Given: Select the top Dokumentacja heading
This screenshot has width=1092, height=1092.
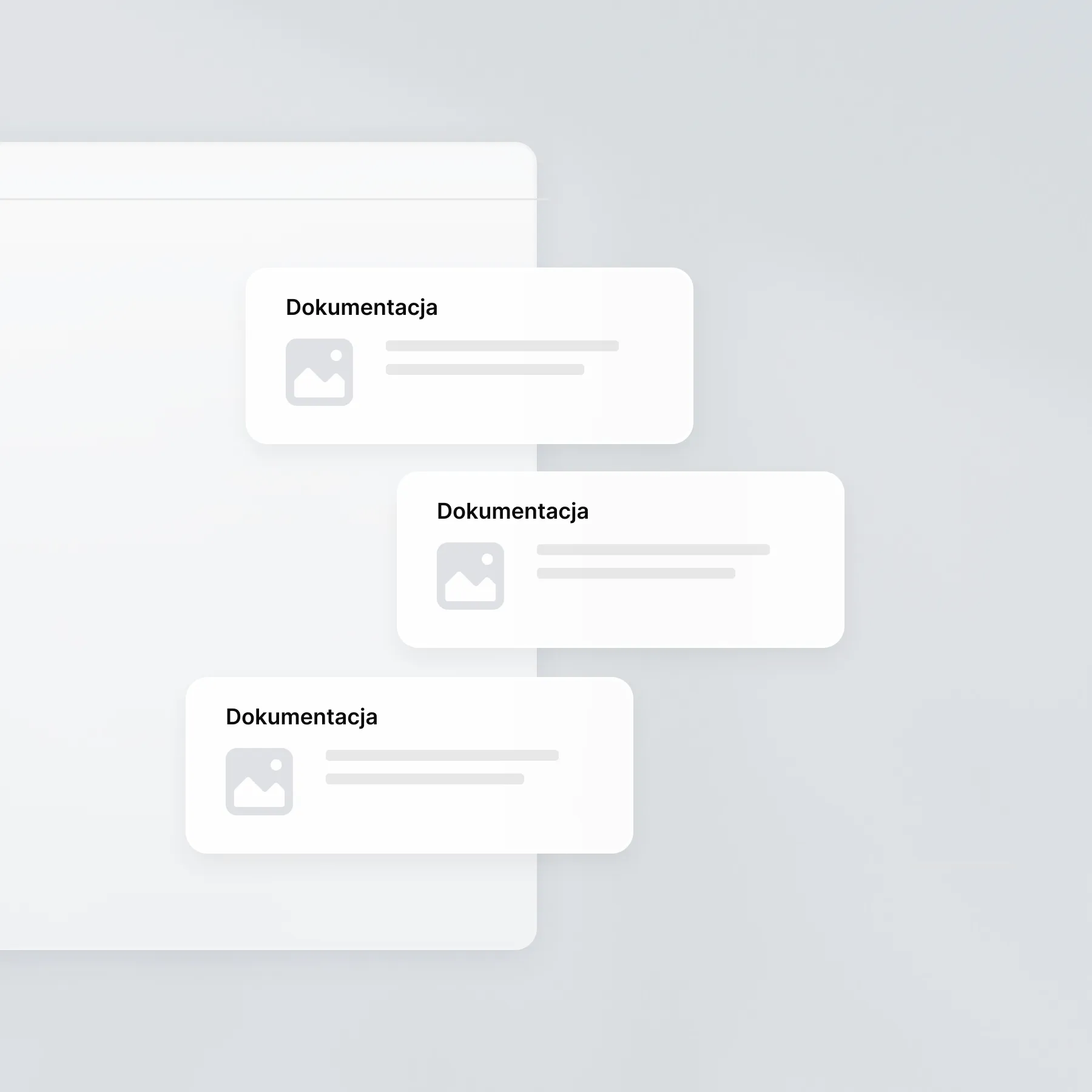Looking at the screenshot, I should click(x=362, y=308).
